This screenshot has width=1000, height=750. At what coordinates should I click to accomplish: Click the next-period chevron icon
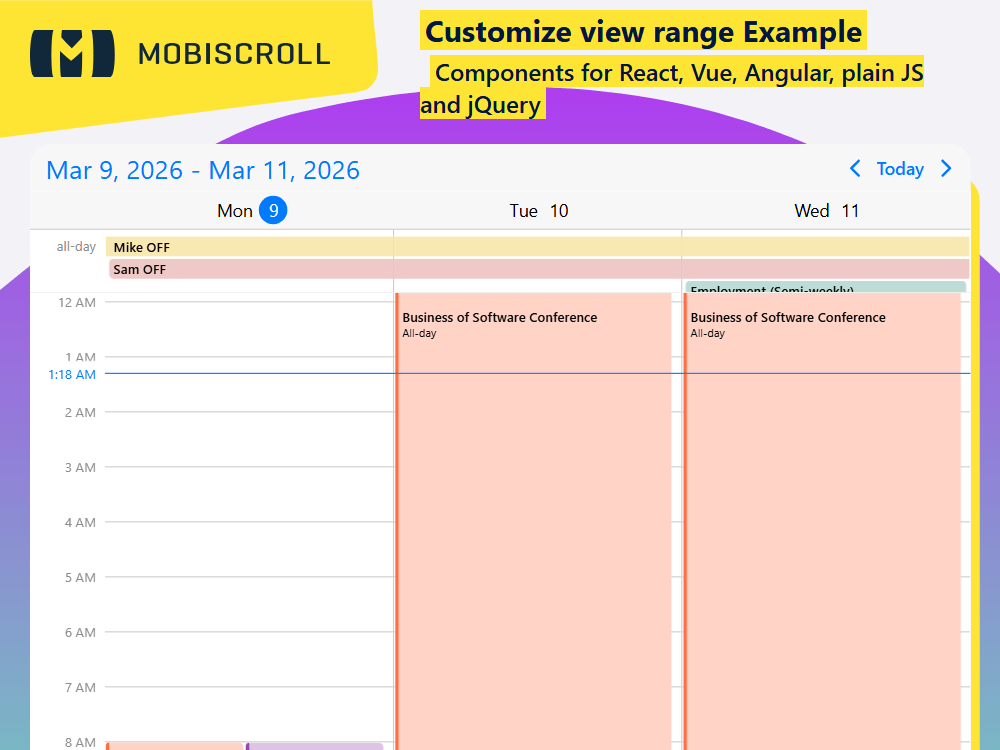946,169
